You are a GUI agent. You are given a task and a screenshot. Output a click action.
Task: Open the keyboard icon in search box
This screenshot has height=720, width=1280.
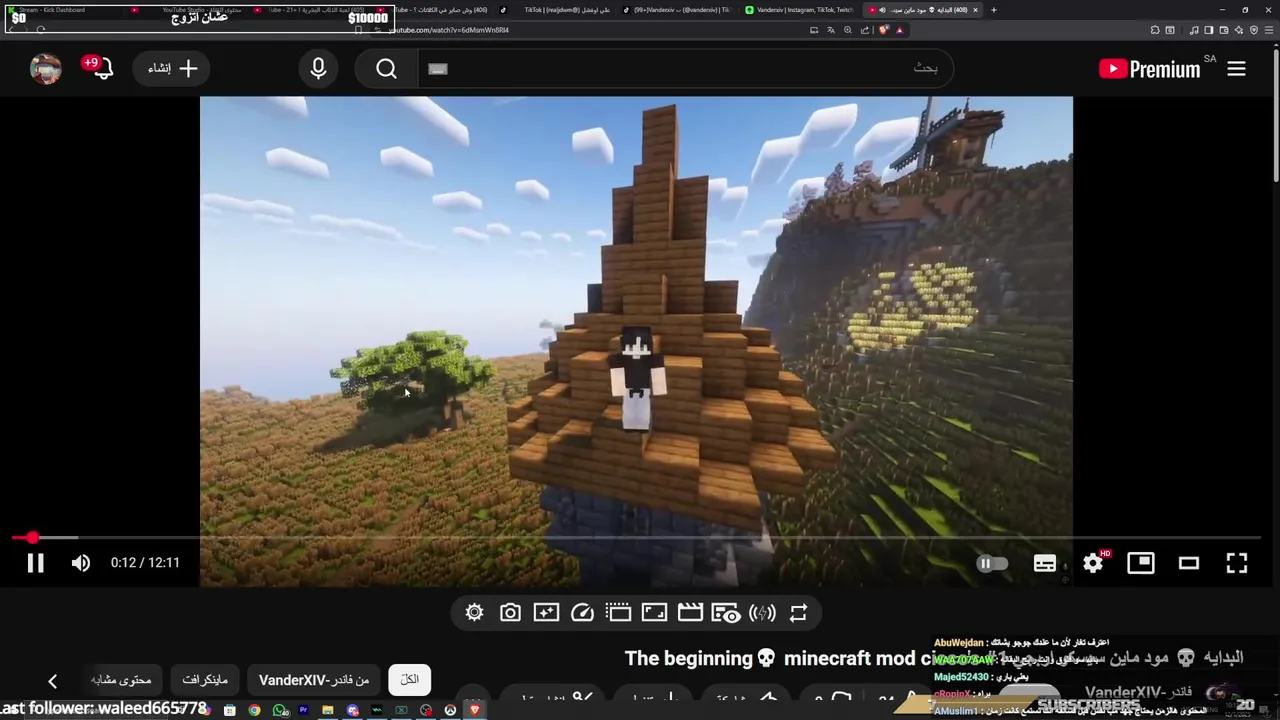coord(438,69)
